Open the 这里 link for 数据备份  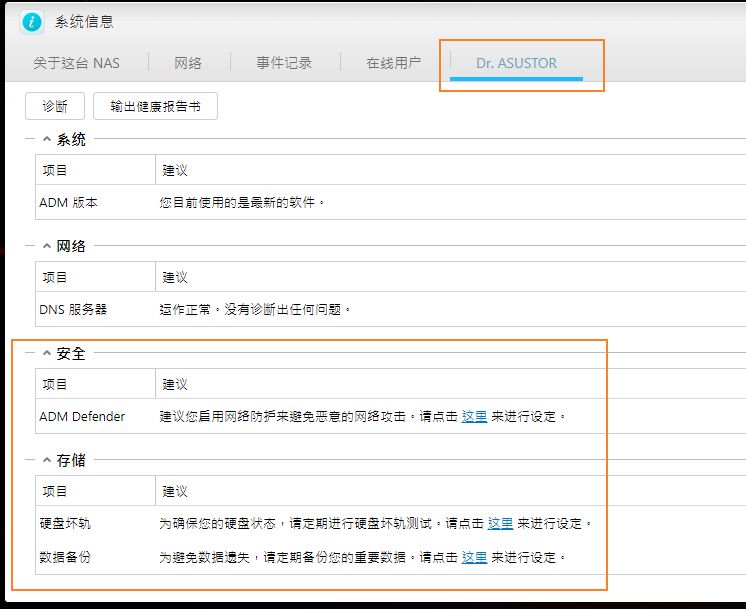[474, 558]
